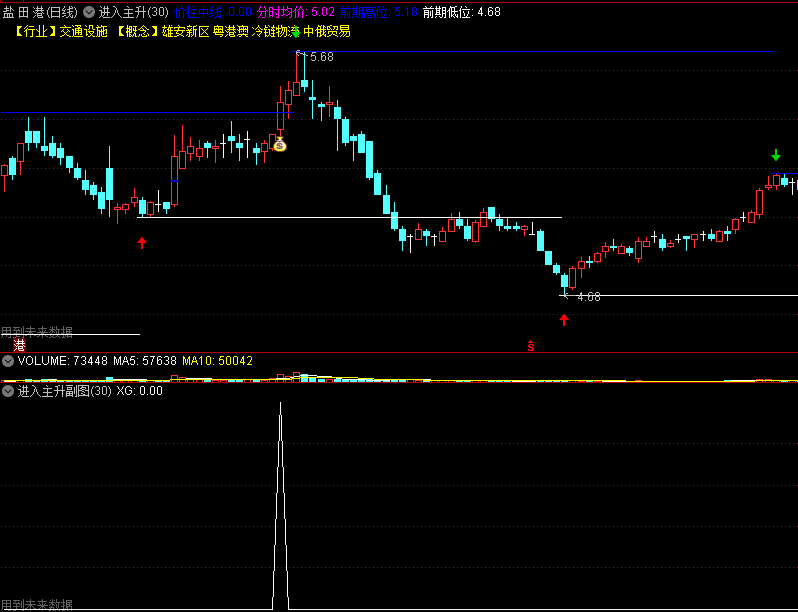
Task: Click the green down arrow near the 5.68 high
Action: coord(296,32)
